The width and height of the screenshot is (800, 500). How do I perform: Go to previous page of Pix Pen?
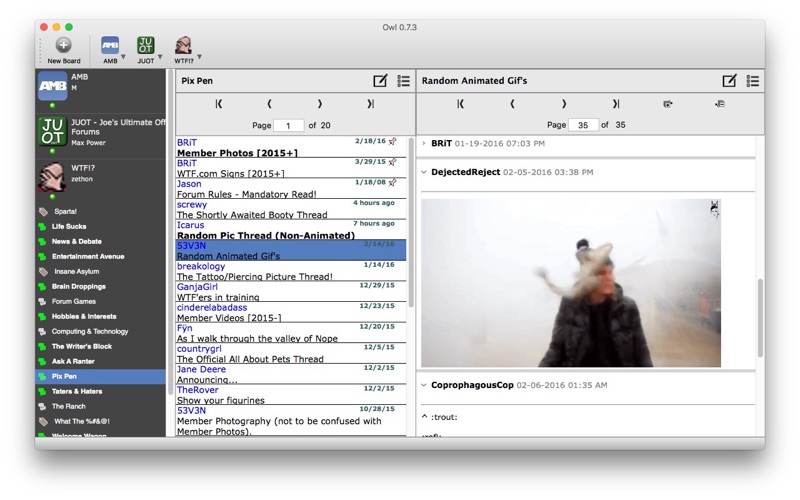coord(269,104)
